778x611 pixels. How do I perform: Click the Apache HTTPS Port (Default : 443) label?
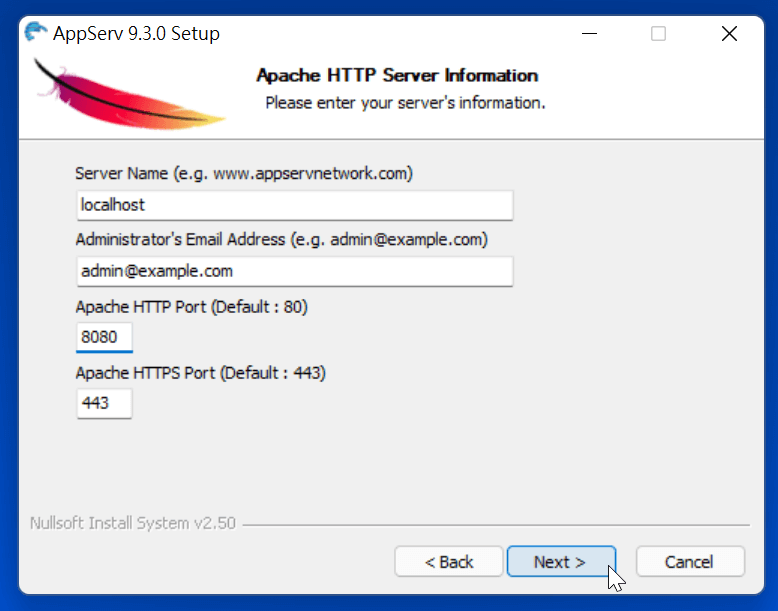pyautogui.click(x=200, y=373)
